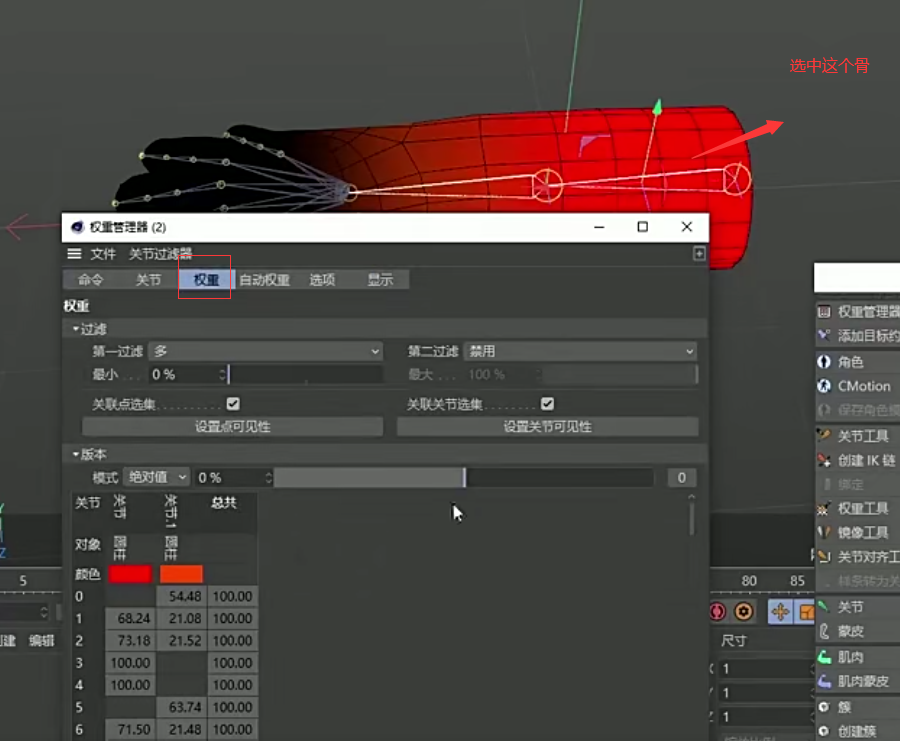Toggle the orange autokey gear icon

(x=743, y=612)
